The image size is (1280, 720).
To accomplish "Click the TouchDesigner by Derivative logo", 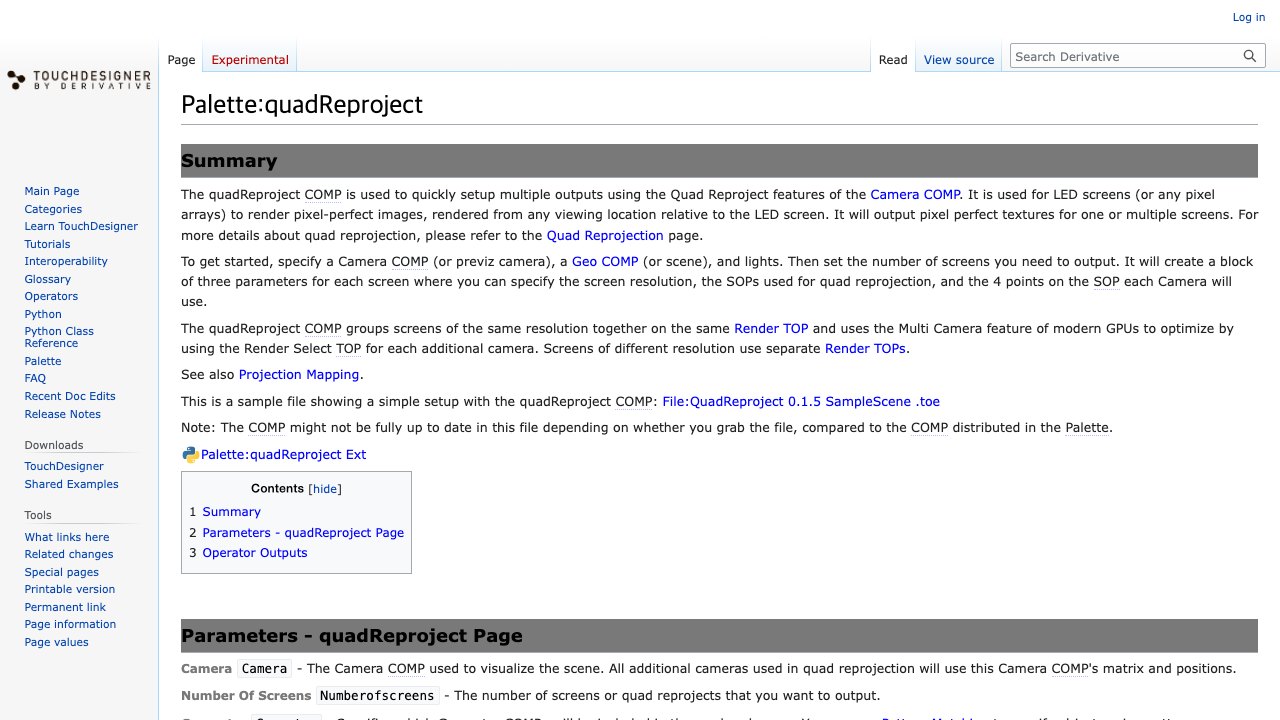I will point(79,80).
